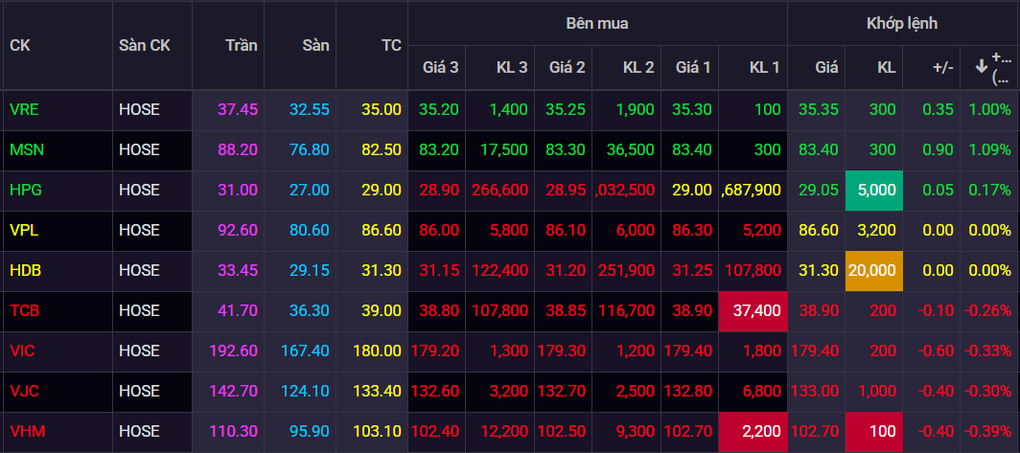Select the VHM ticker symbol
The height and width of the screenshot is (453, 1020).
click(26, 431)
